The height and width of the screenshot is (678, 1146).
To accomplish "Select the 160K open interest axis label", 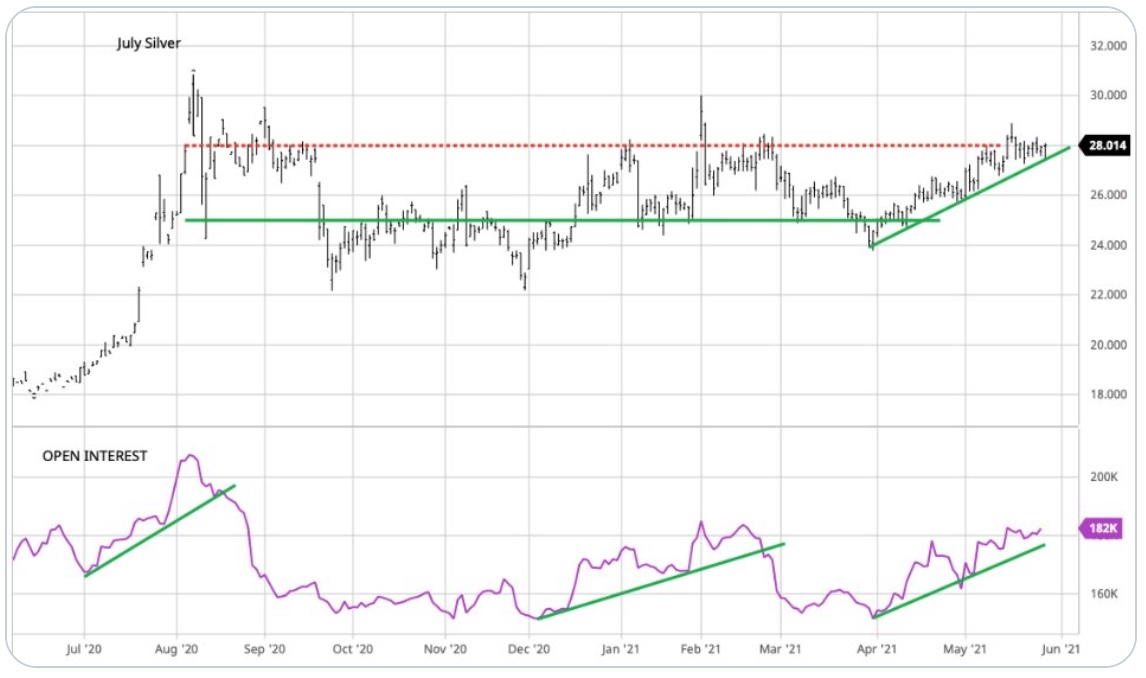I will (x=1103, y=594).
